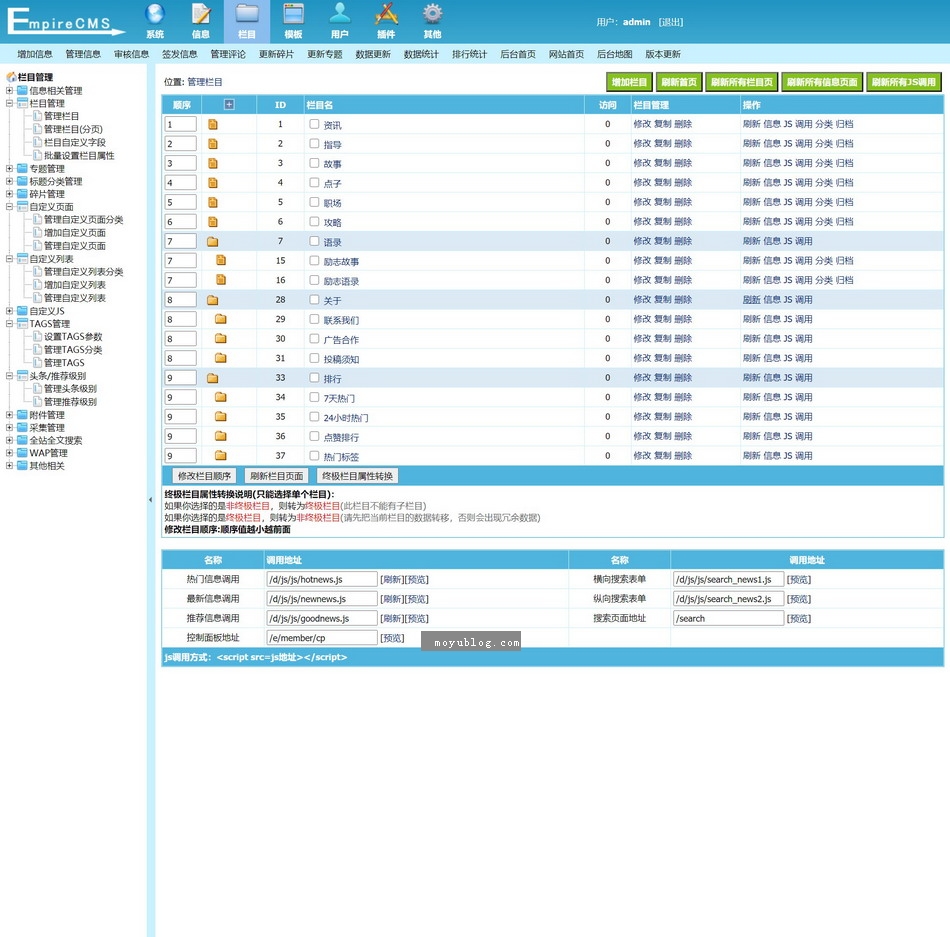950x937 pixels.
Task: Click the EmpireCMS logo
Action: point(65,22)
